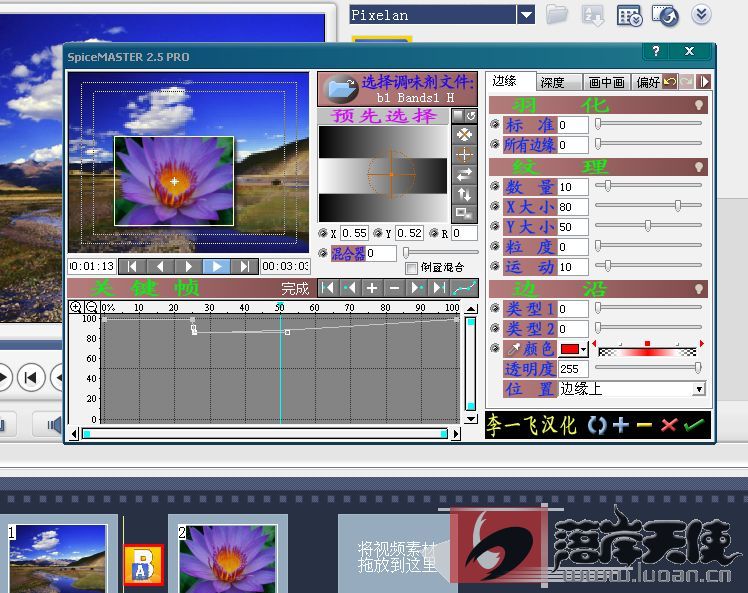Jump to the last keyframe

[x=439, y=288]
